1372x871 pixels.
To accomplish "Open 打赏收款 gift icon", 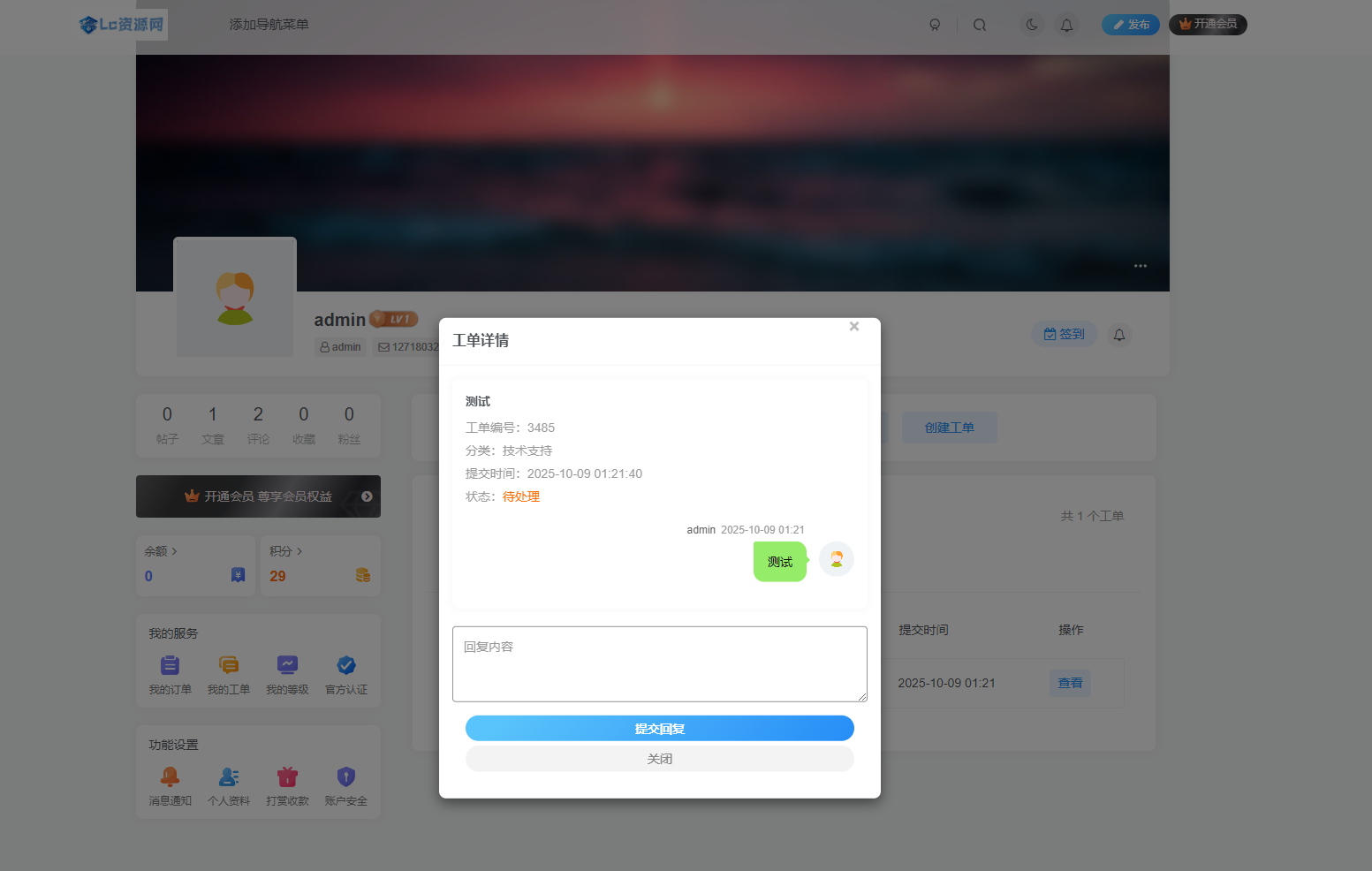I will (x=287, y=776).
